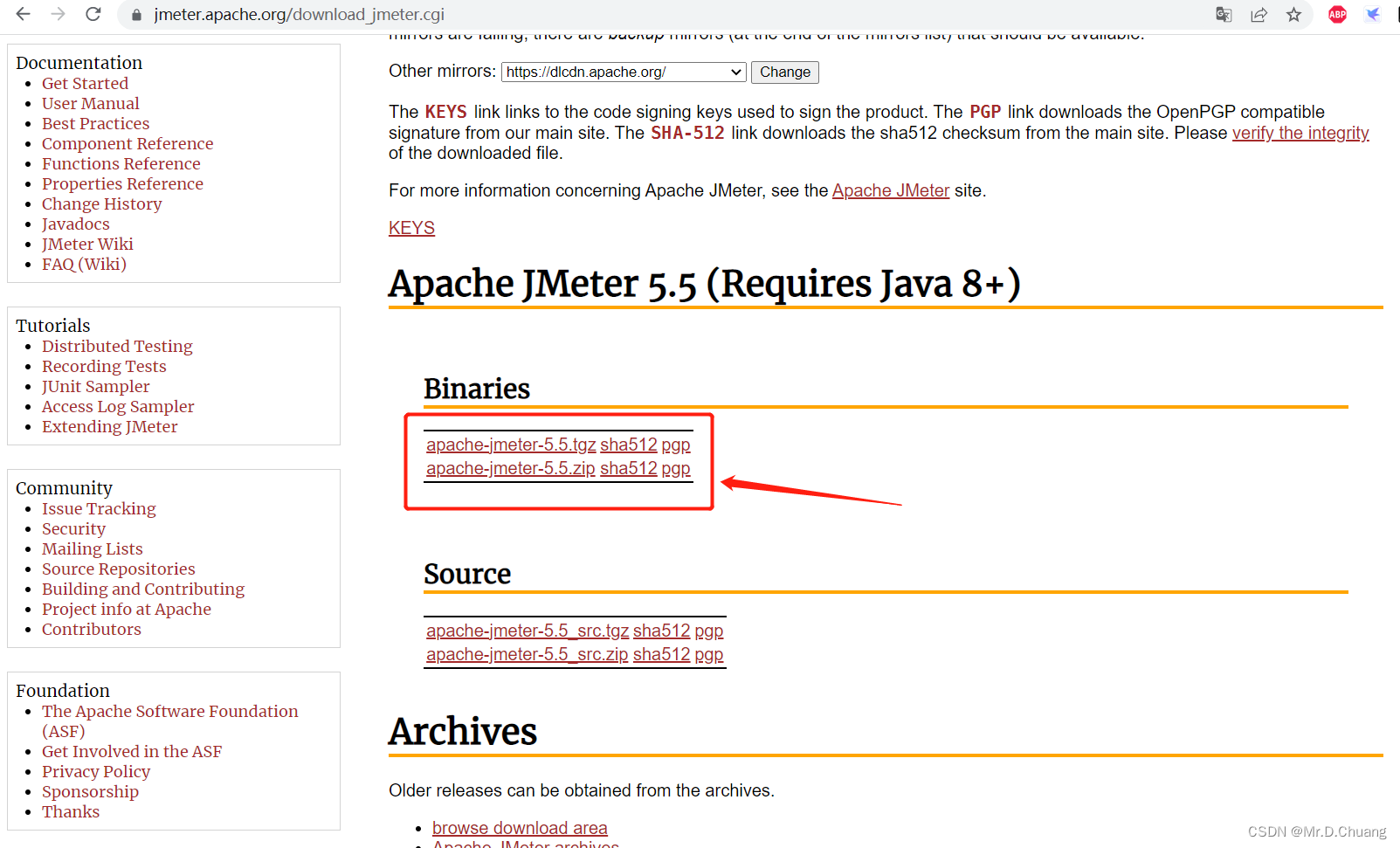Open JUnit Sampler tutorial
Image resolution: width=1400 pixels, height=848 pixels.
click(x=96, y=386)
